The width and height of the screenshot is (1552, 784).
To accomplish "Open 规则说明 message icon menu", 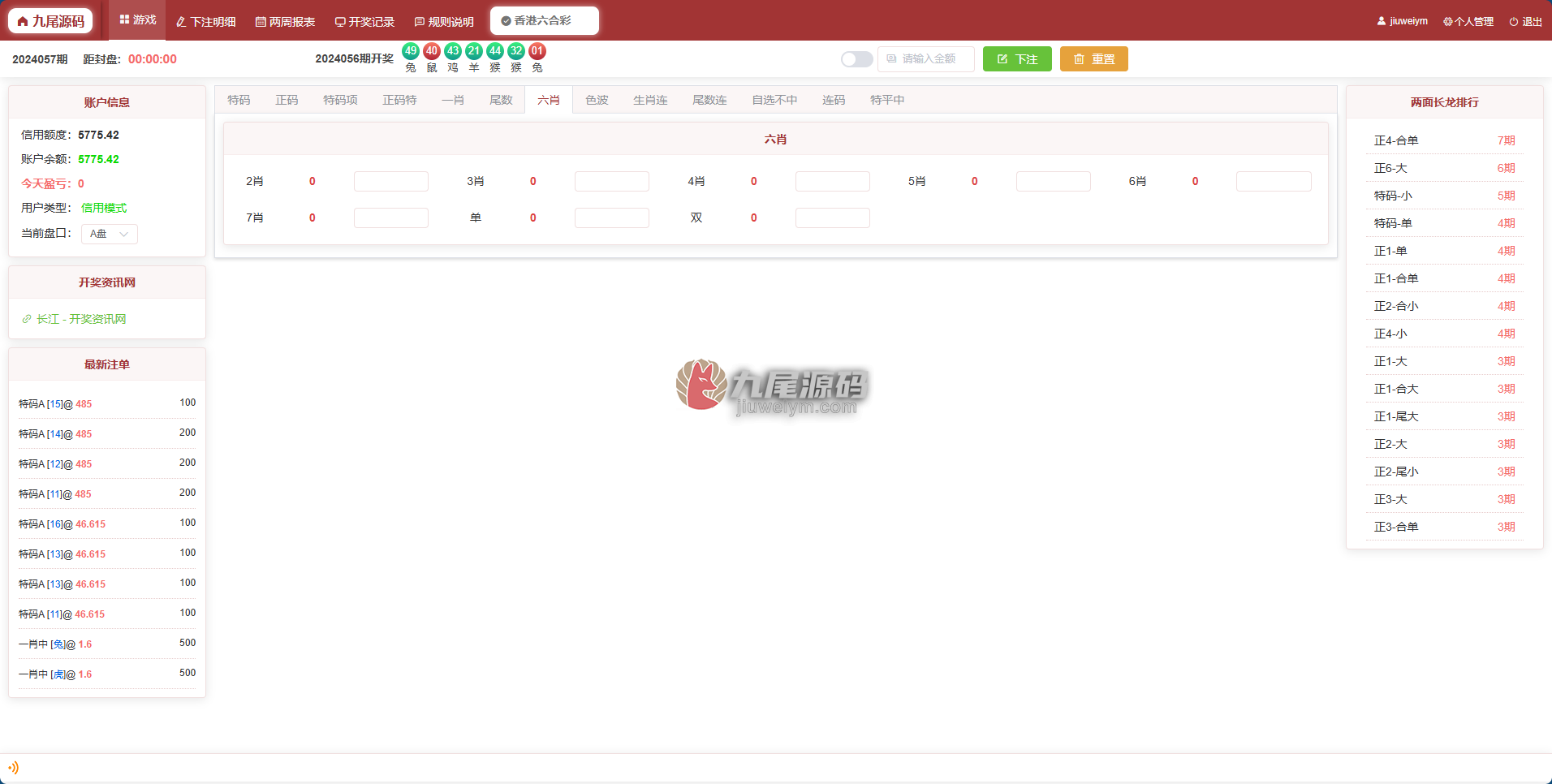I will (420, 22).
